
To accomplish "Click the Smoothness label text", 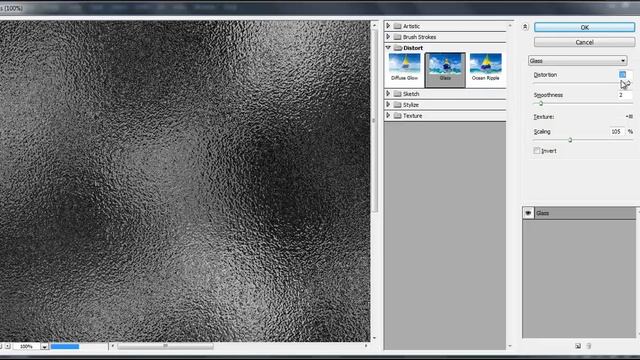I will coord(548,95).
